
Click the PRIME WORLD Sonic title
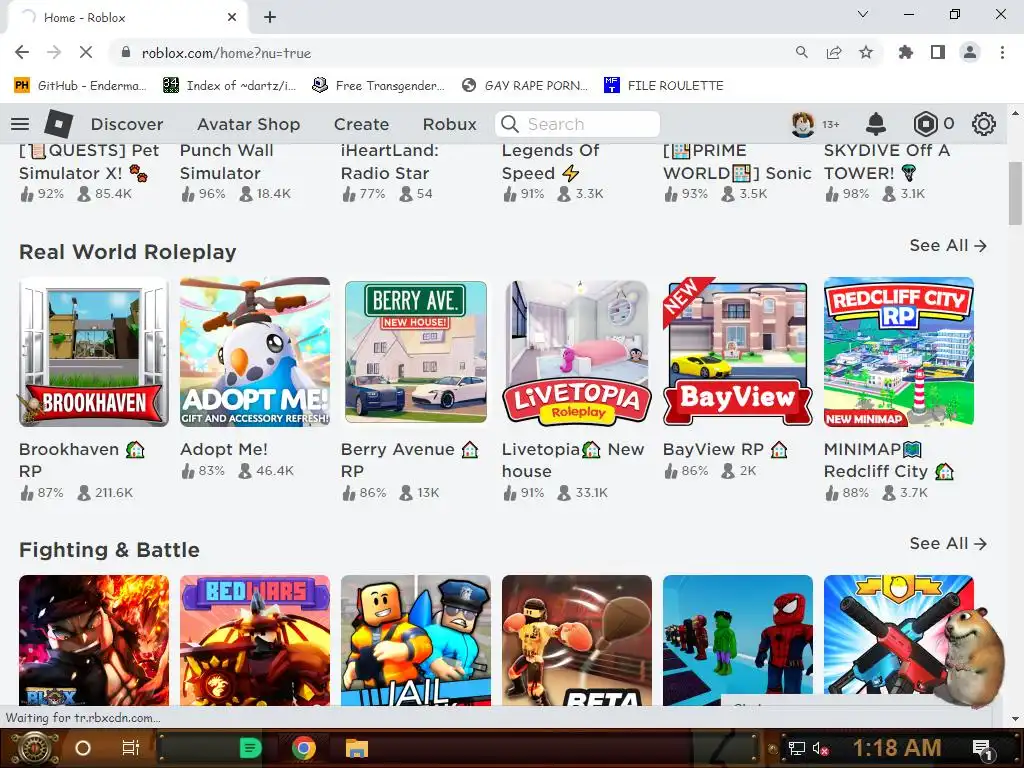737,161
